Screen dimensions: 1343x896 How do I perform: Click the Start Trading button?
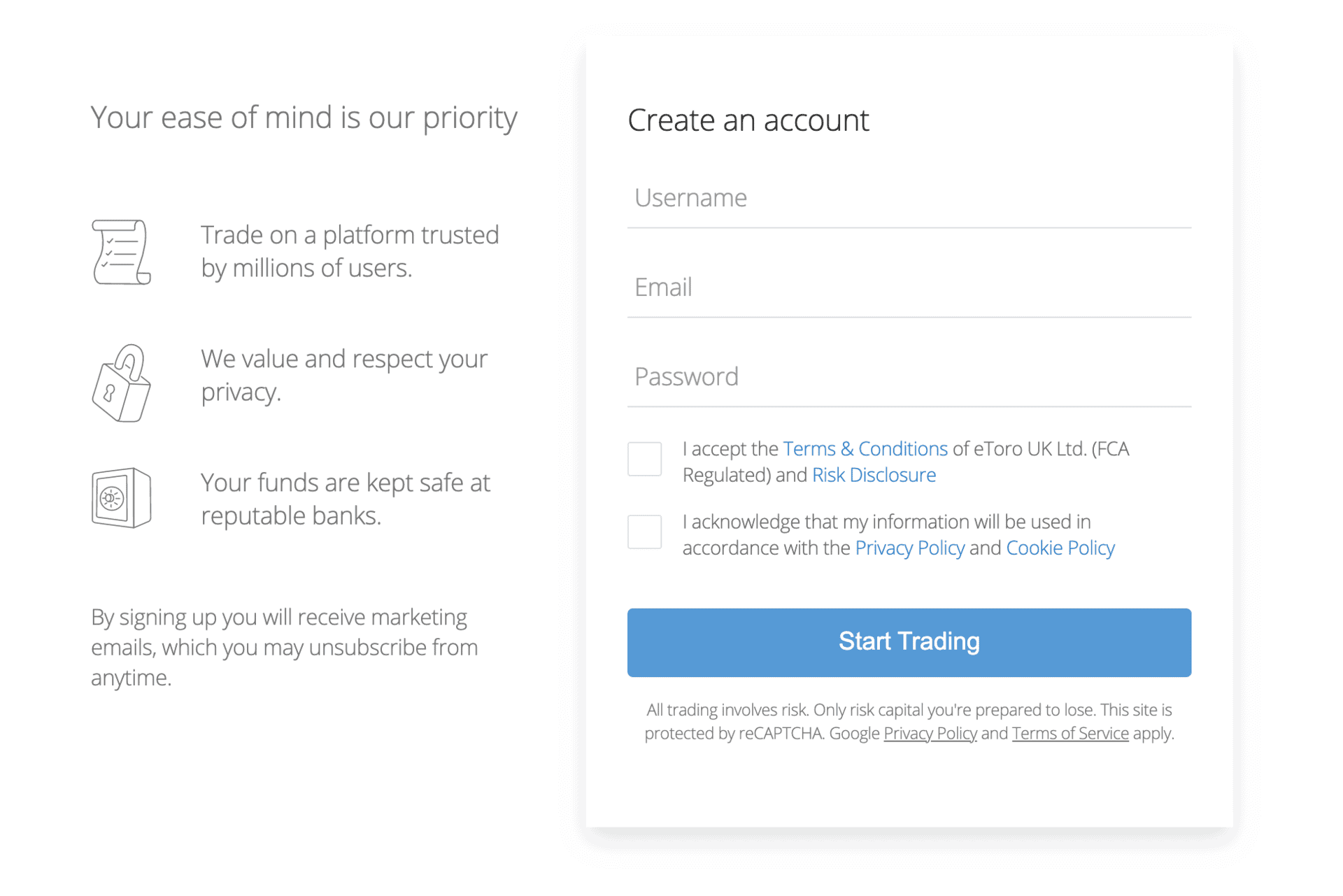click(x=909, y=642)
